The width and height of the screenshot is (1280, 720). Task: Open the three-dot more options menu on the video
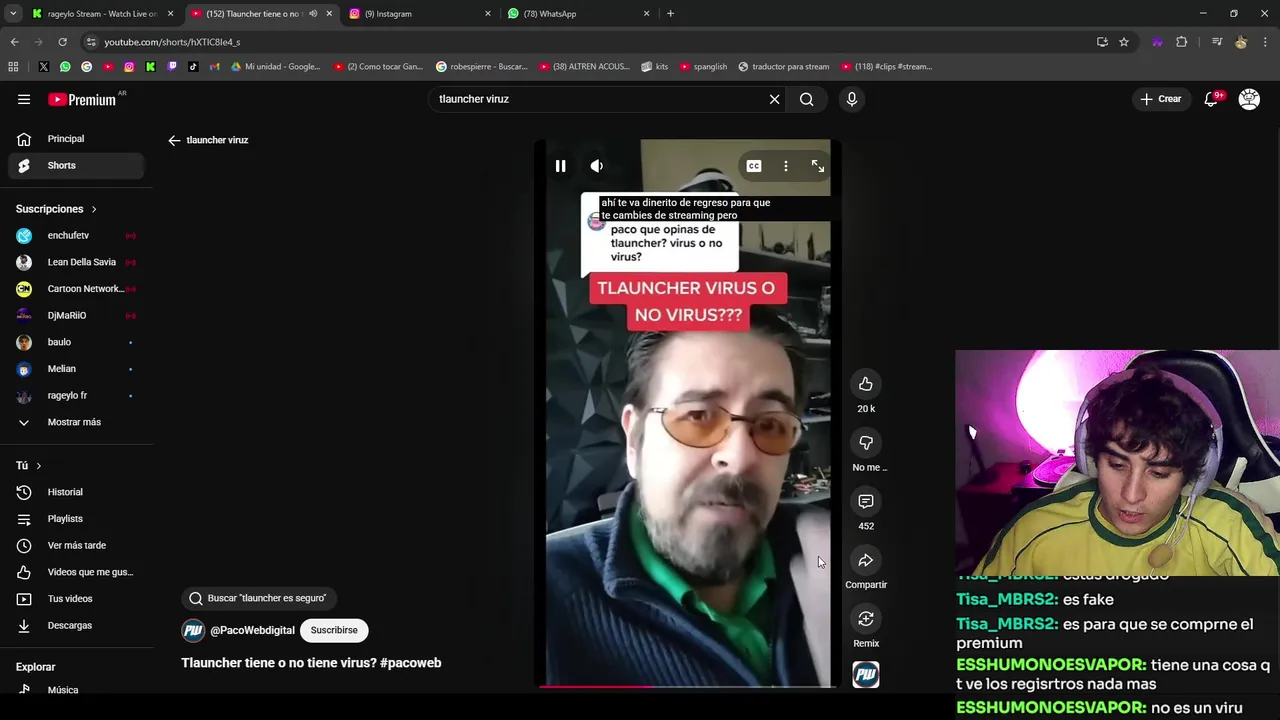point(786,166)
